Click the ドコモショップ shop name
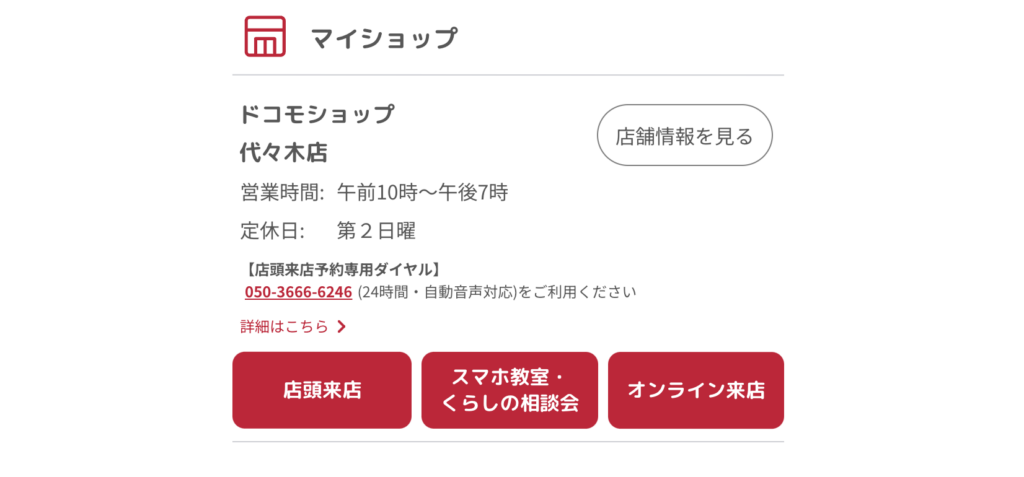The height and width of the screenshot is (477, 1024). [317, 114]
